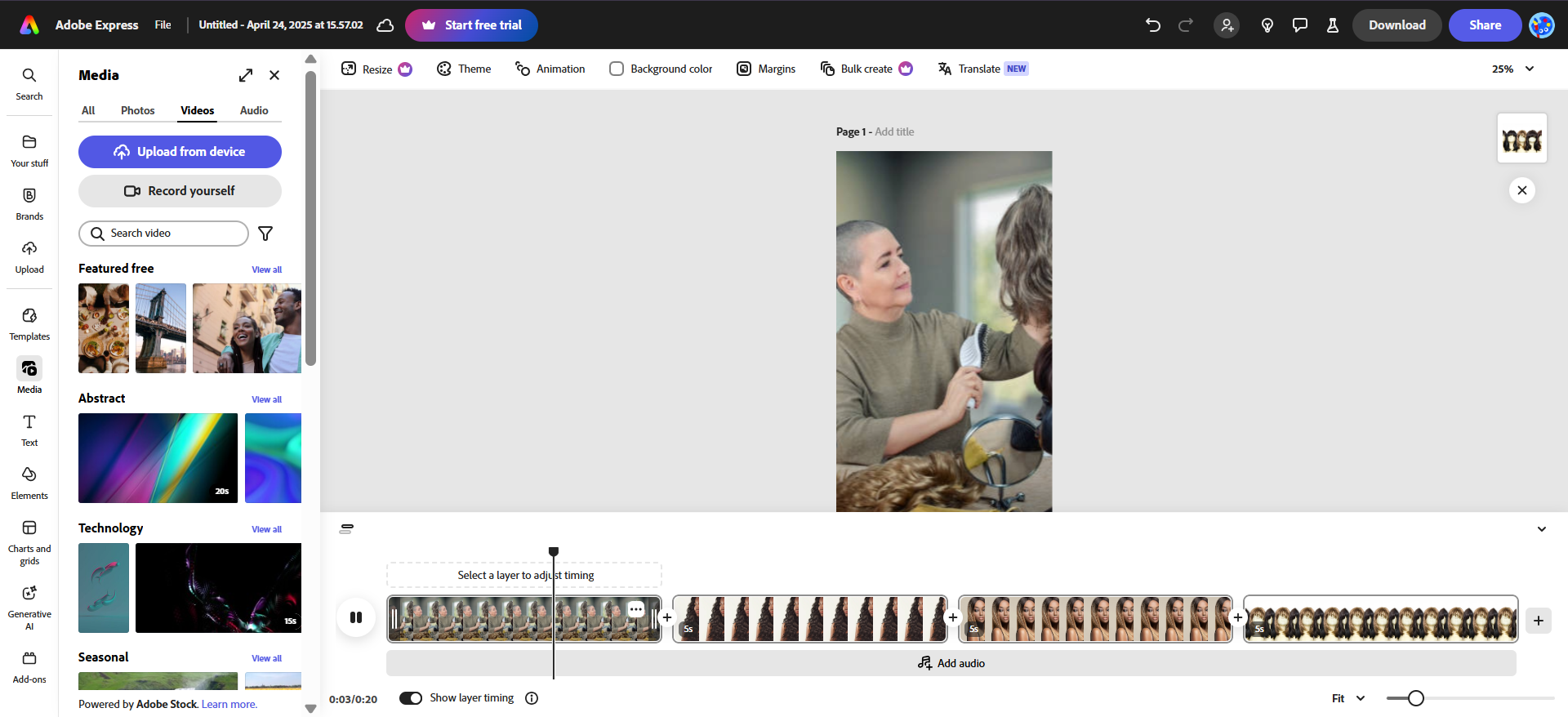Open Your stuff folder
1568x717 pixels.
click(x=29, y=151)
